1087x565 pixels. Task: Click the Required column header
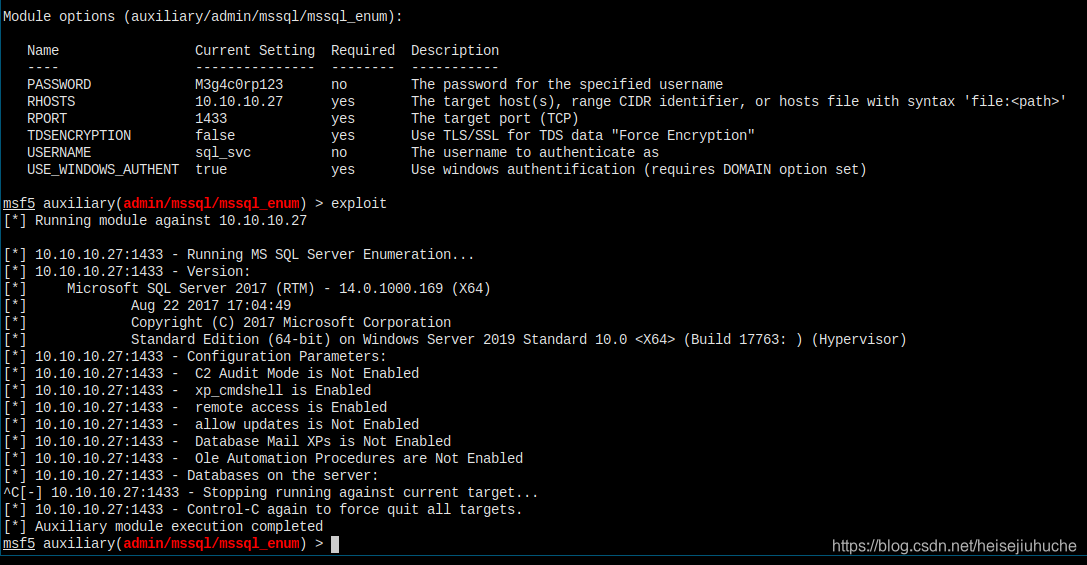tap(363, 51)
